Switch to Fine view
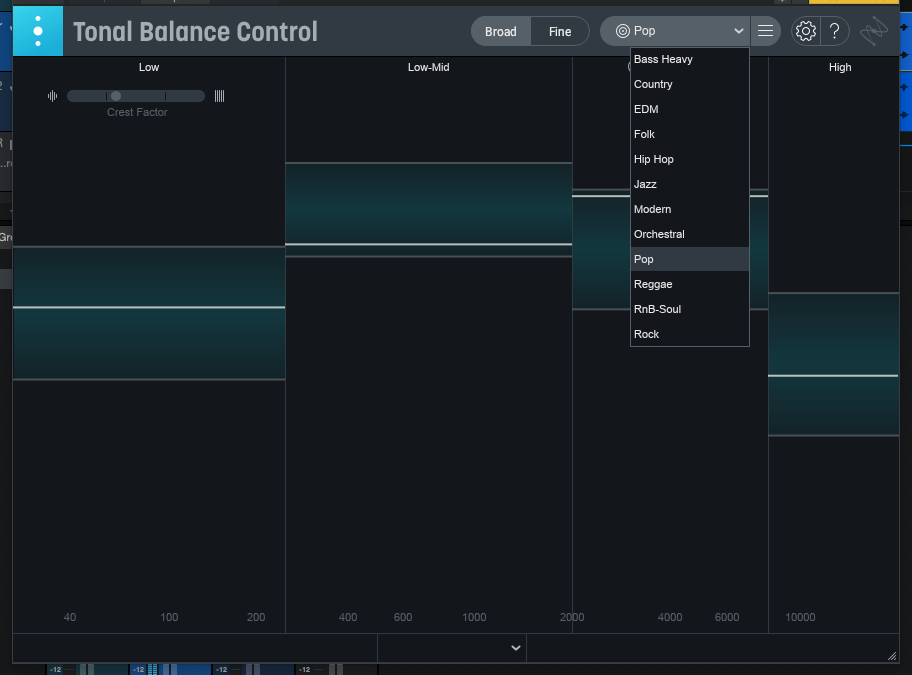This screenshot has height=675, width=912. (559, 31)
